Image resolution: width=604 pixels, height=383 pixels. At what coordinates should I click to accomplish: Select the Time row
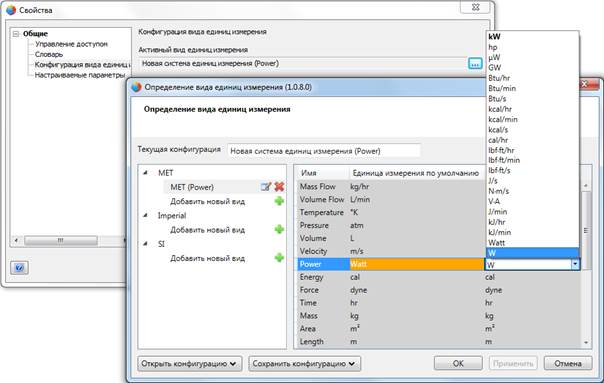(439, 302)
